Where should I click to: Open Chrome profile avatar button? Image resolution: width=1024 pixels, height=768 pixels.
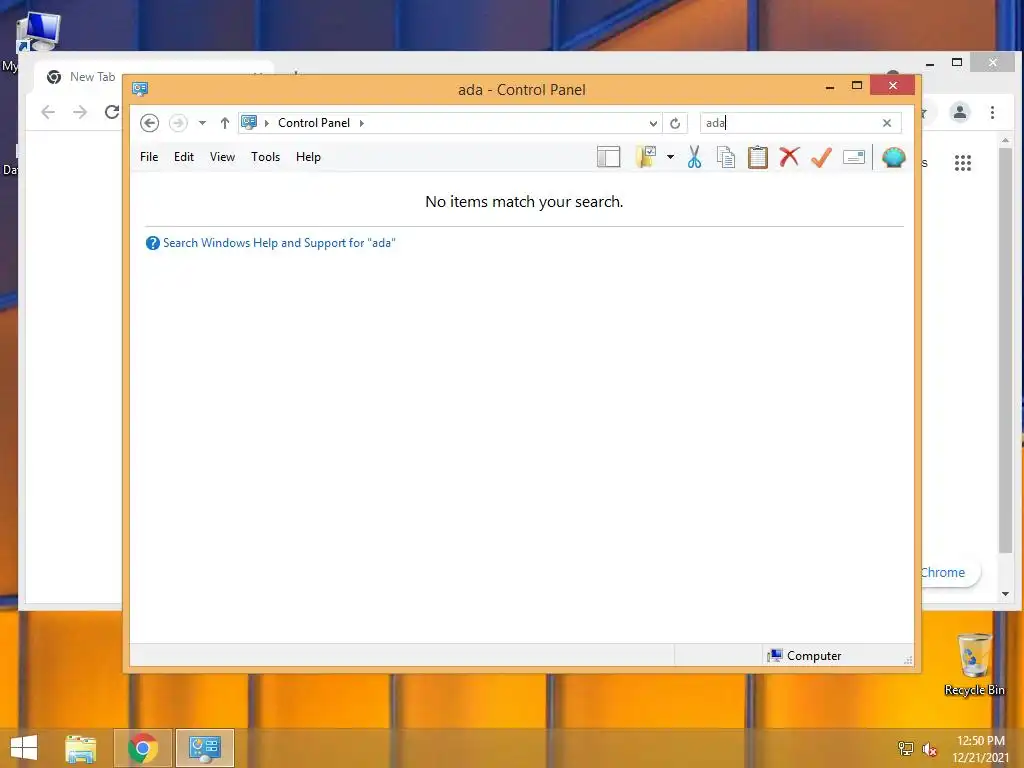click(959, 112)
